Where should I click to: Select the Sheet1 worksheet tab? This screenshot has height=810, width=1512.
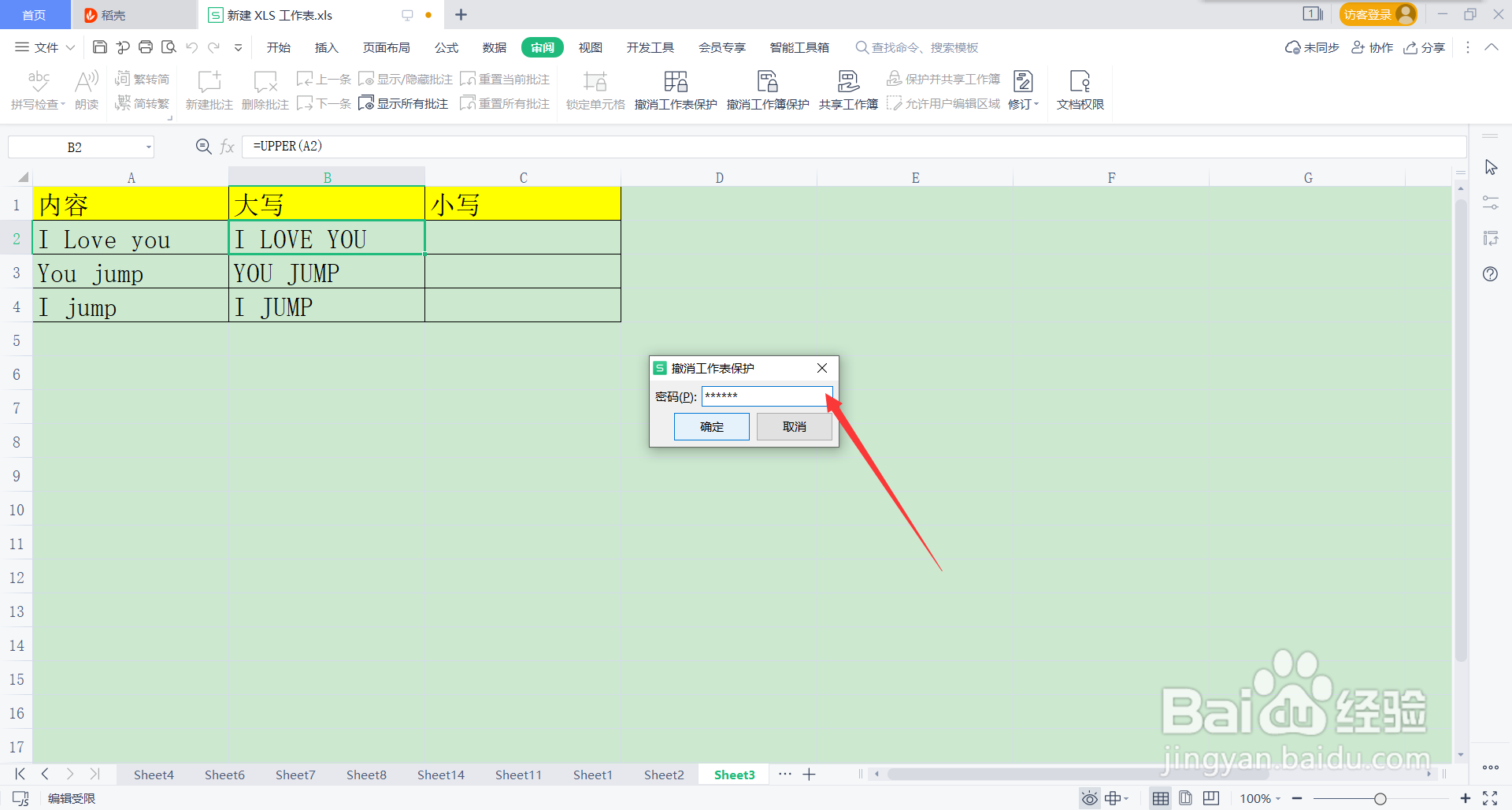click(x=592, y=775)
